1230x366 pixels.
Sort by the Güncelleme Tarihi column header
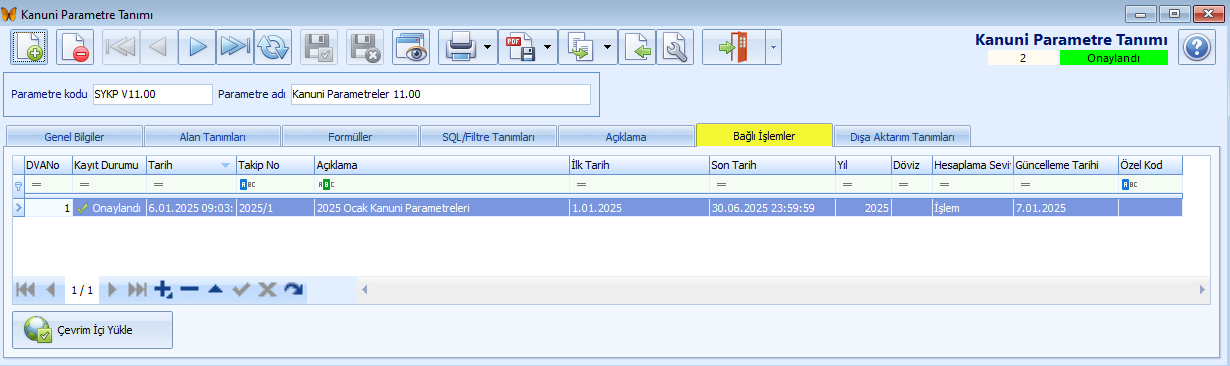coord(1065,165)
